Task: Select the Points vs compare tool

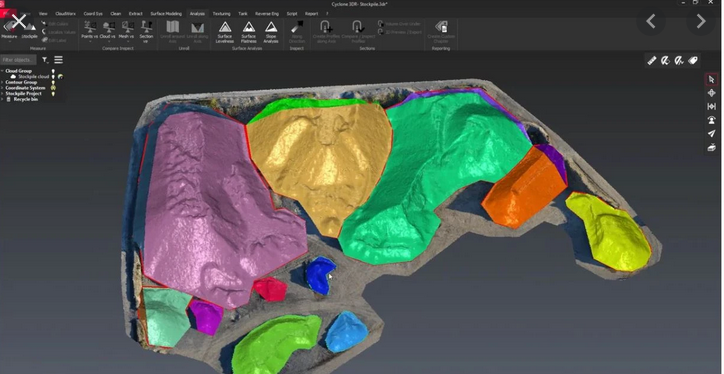Action: (x=89, y=30)
